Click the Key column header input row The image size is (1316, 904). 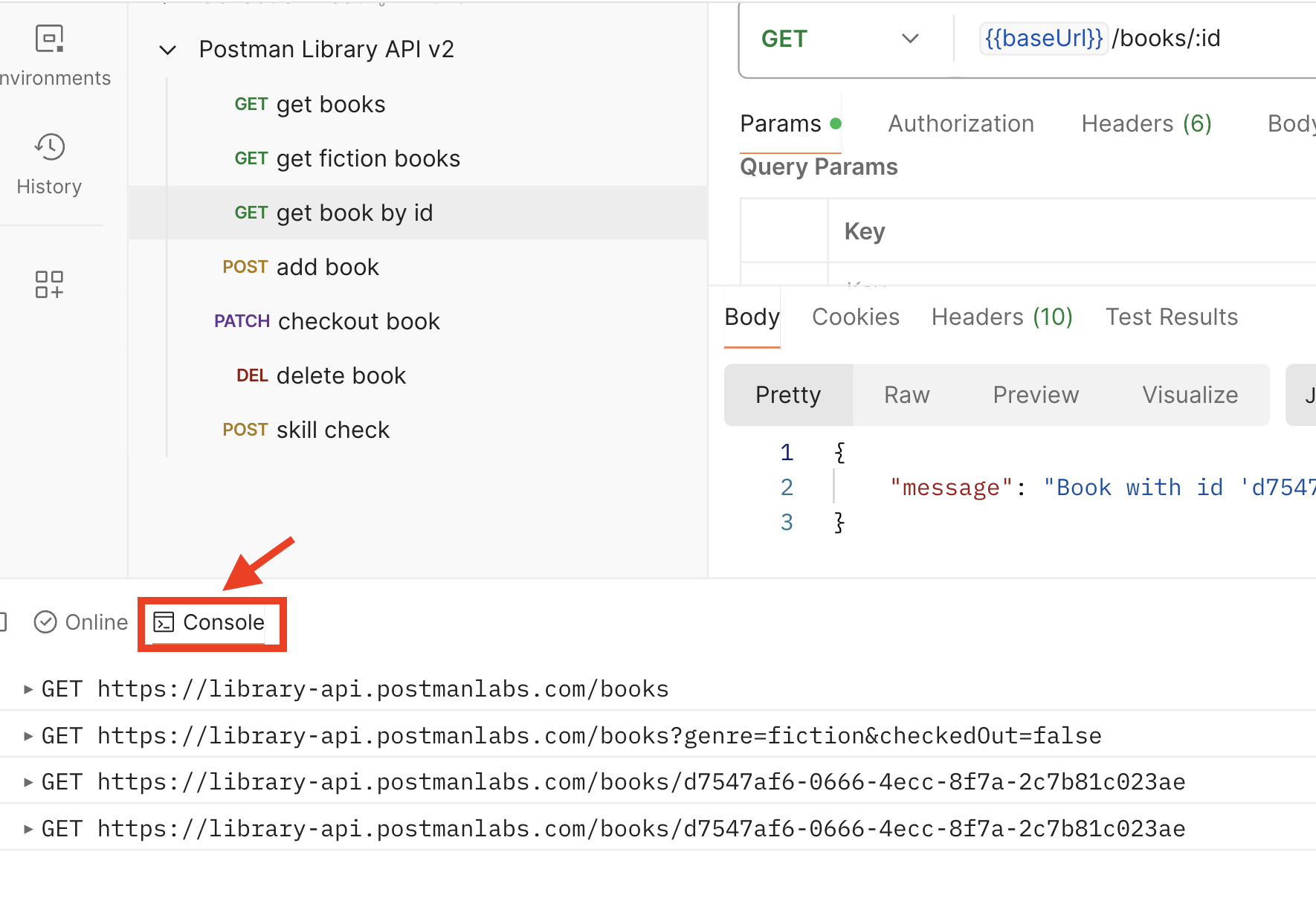pyautogui.click(x=864, y=230)
